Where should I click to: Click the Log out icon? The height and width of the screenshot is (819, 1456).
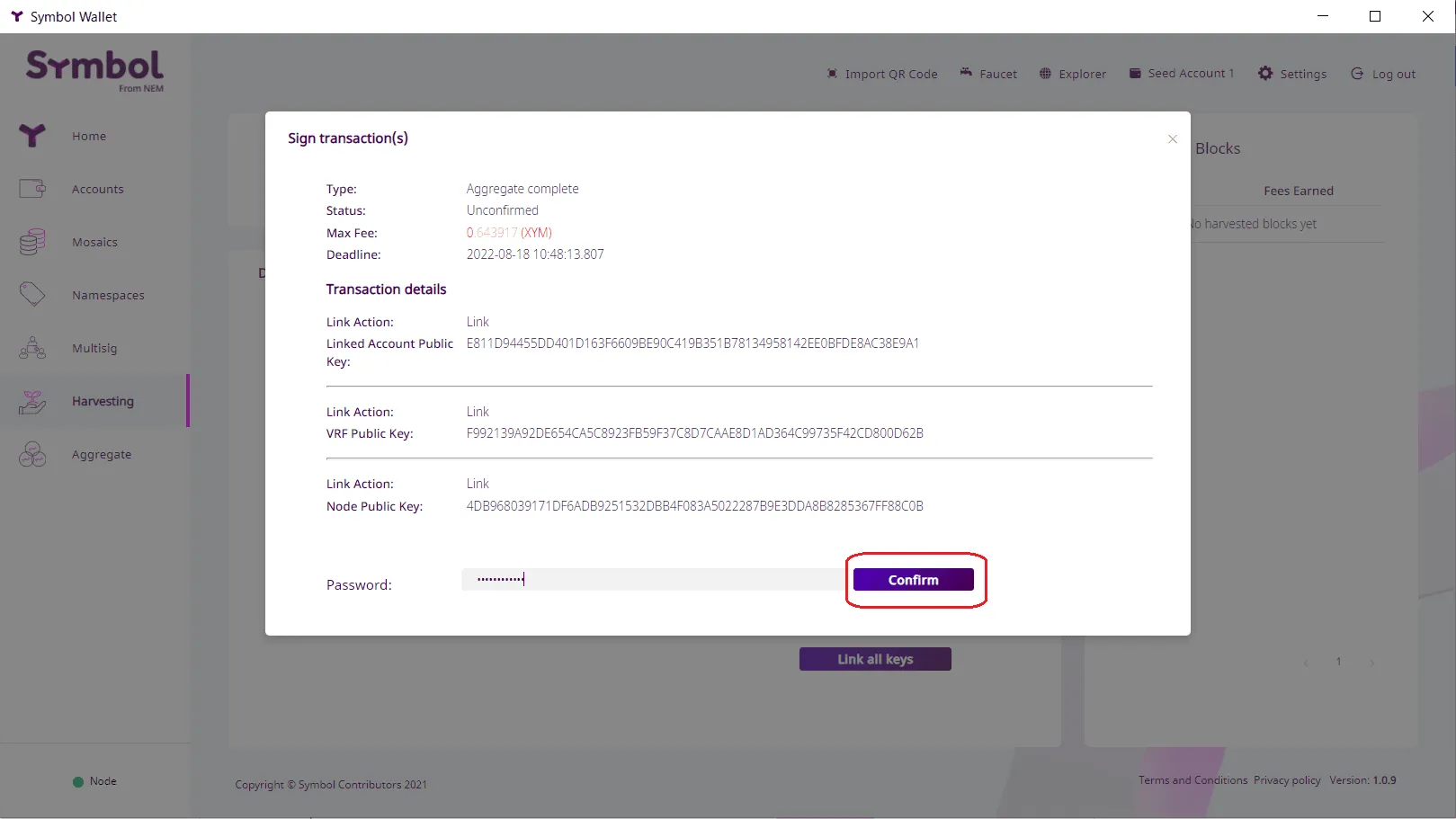[1357, 74]
